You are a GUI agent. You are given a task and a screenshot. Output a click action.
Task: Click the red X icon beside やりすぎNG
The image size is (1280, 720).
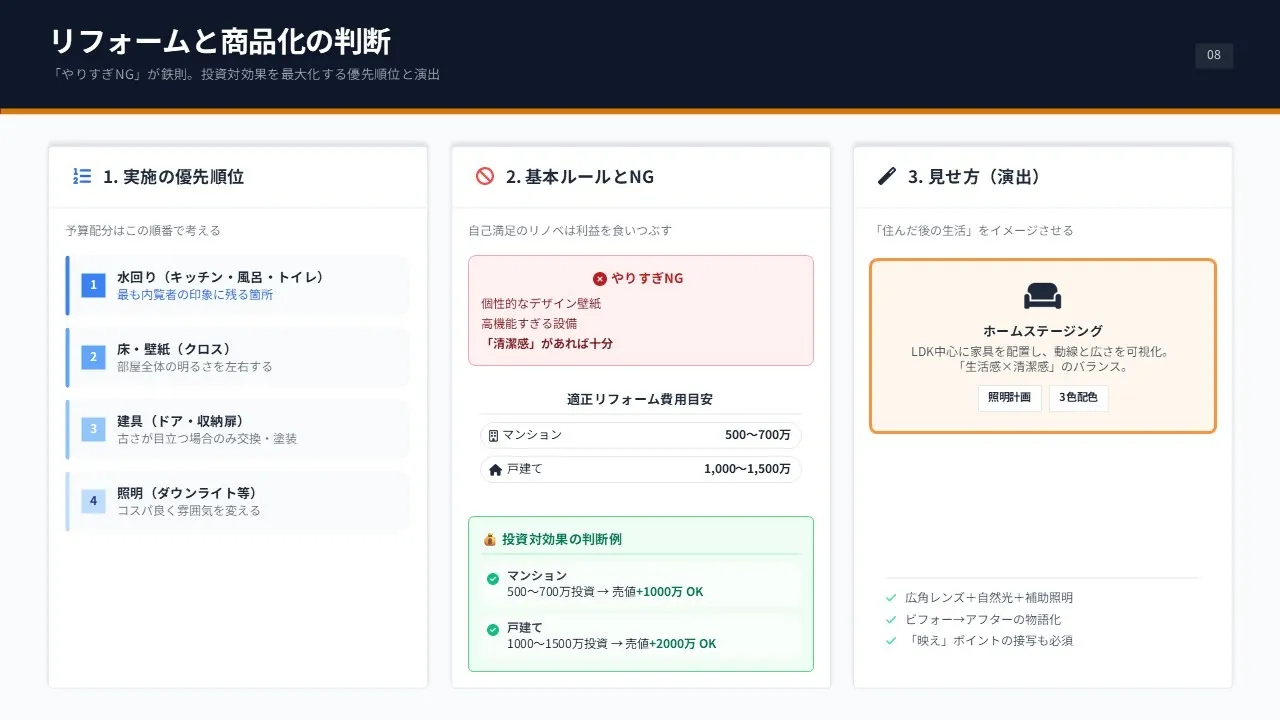[x=599, y=279]
